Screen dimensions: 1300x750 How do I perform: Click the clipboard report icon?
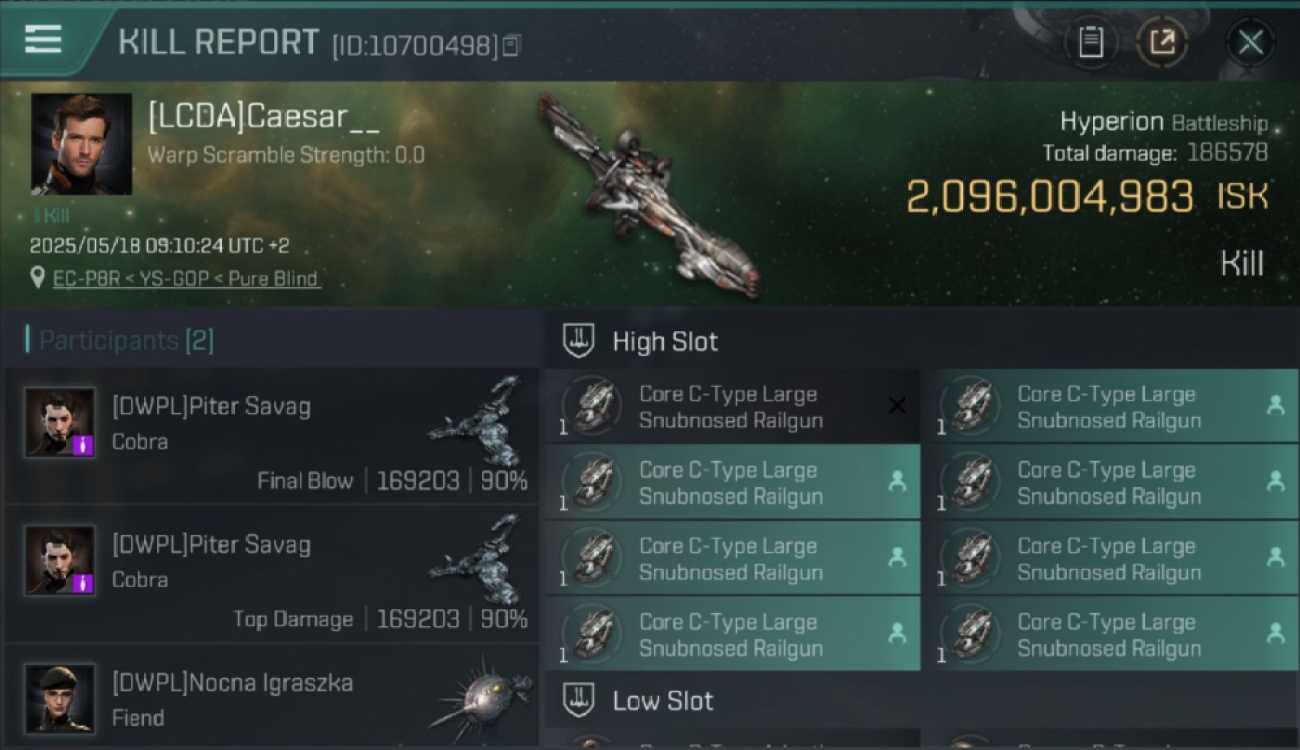point(1091,42)
